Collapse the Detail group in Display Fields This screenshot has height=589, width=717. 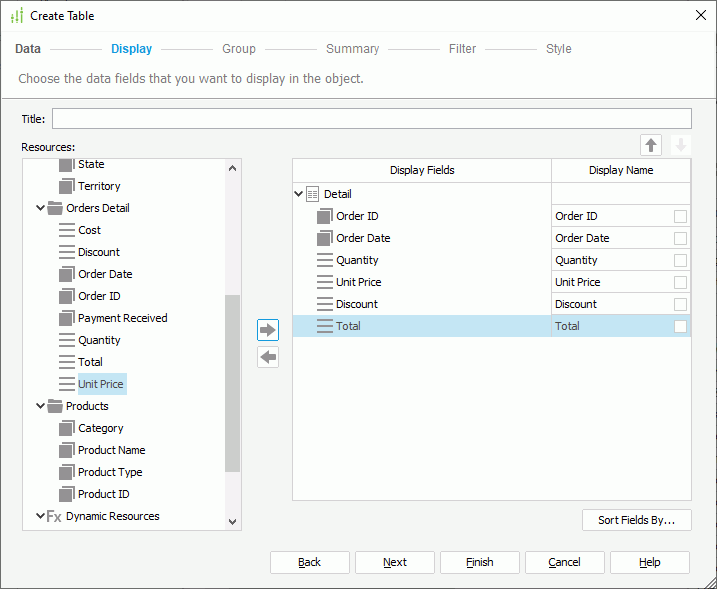point(299,194)
